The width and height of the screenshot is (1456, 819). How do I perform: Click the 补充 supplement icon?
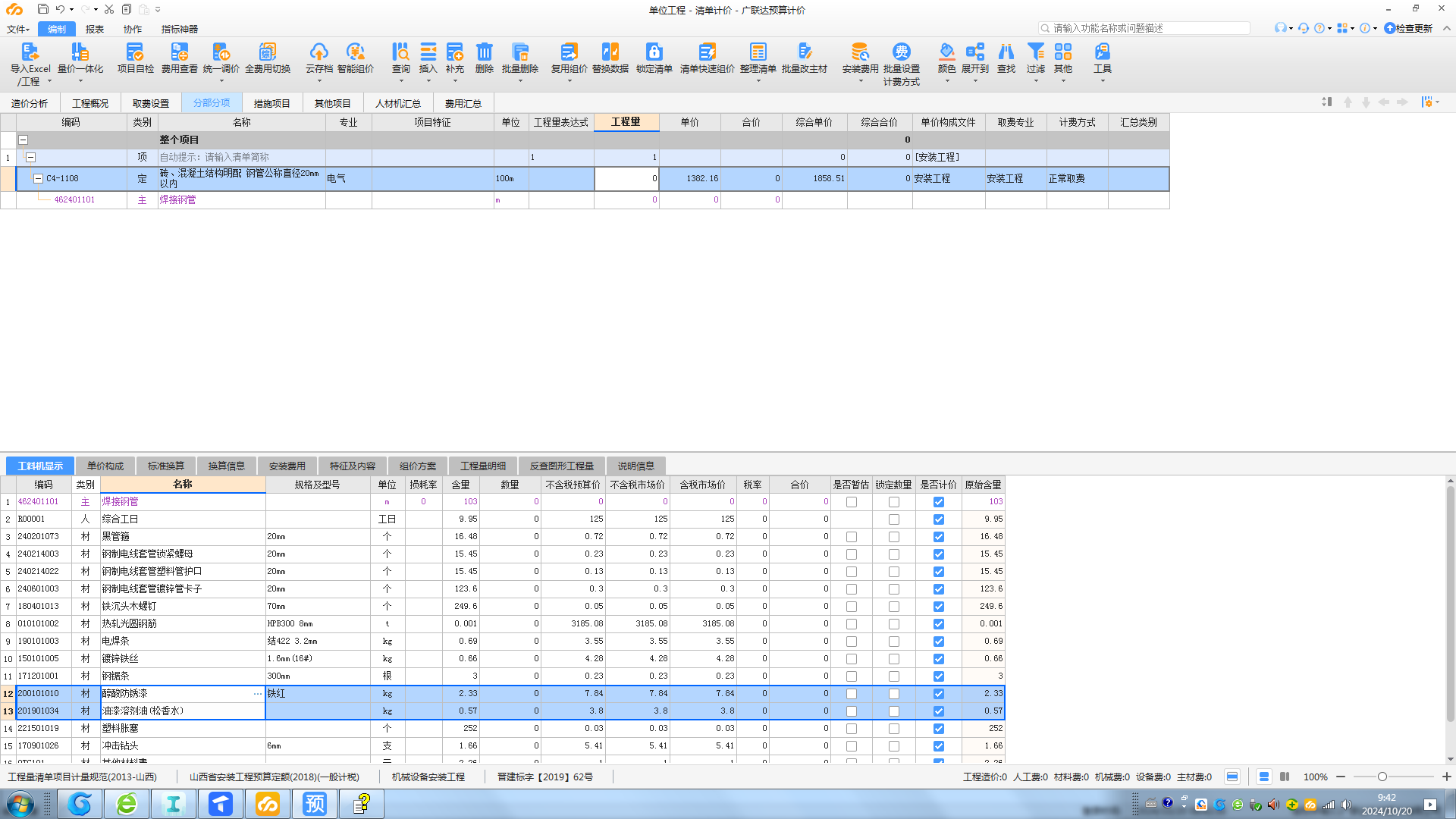(x=455, y=52)
